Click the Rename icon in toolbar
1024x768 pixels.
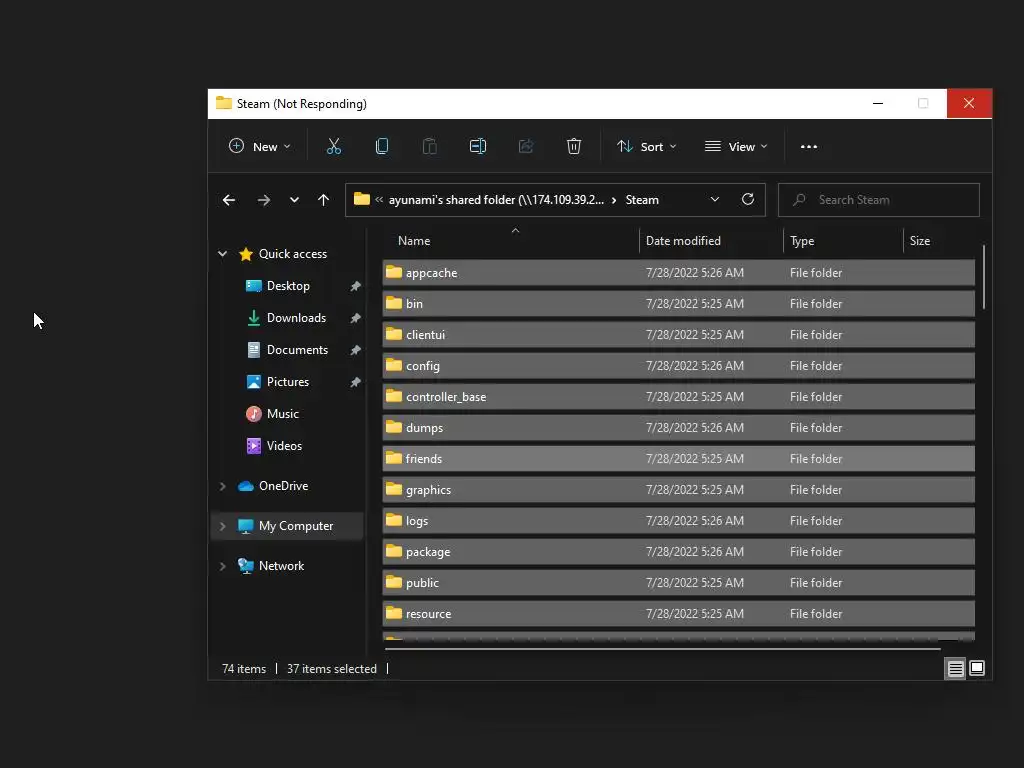(477, 146)
